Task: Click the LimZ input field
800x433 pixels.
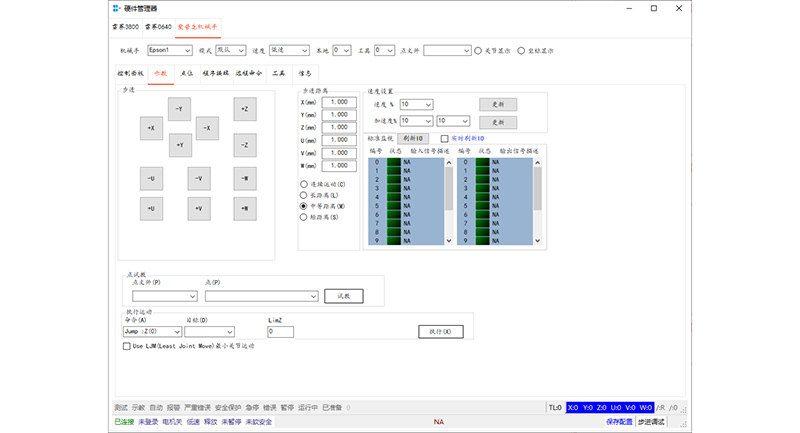Action: tap(281, 332)
